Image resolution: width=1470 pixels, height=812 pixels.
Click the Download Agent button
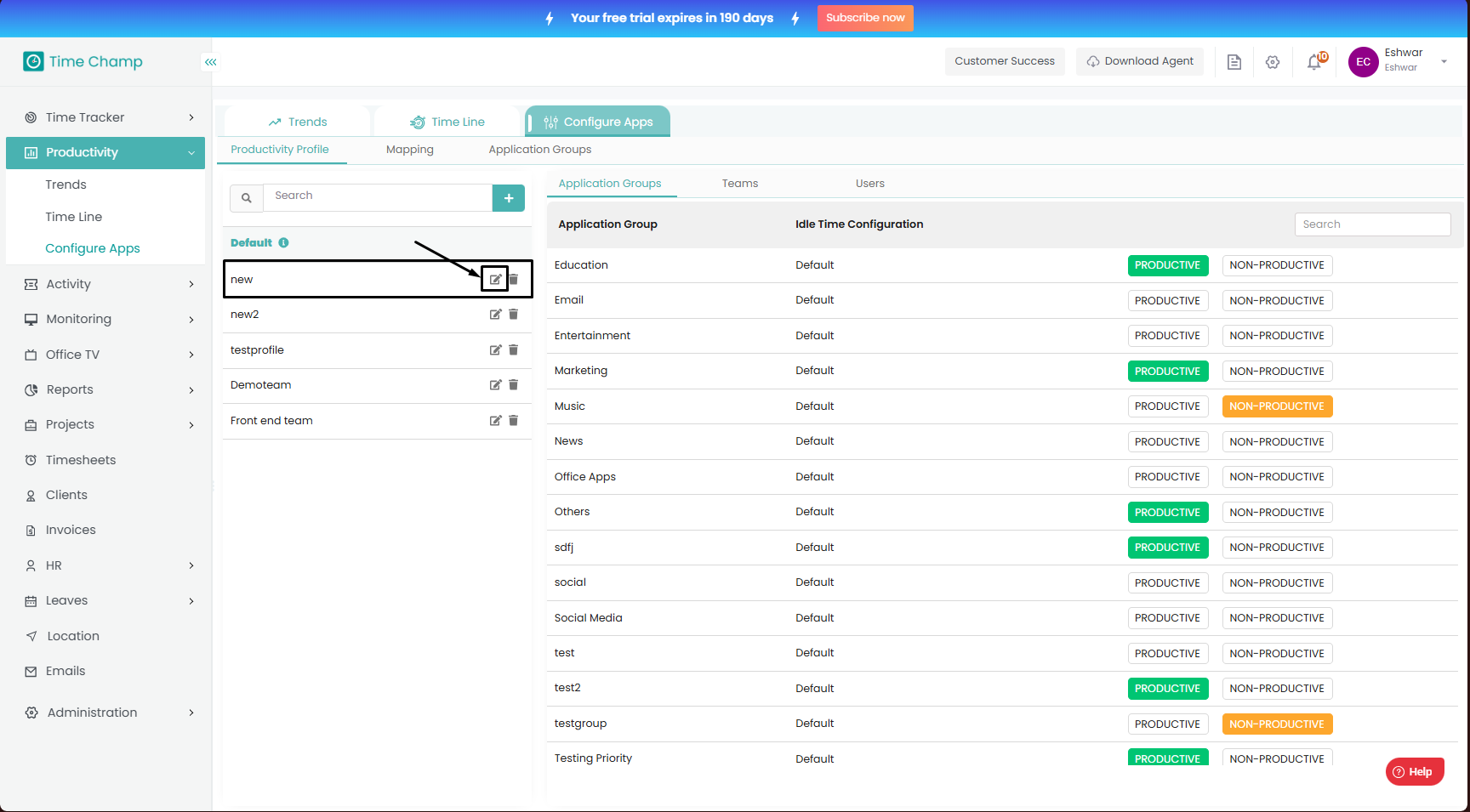1140,61
